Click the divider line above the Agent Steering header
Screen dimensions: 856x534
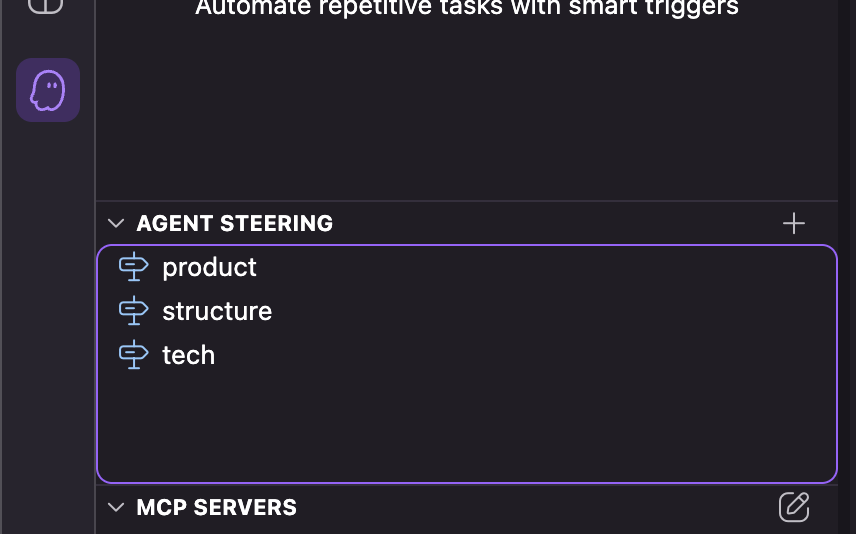click(466, 202)
